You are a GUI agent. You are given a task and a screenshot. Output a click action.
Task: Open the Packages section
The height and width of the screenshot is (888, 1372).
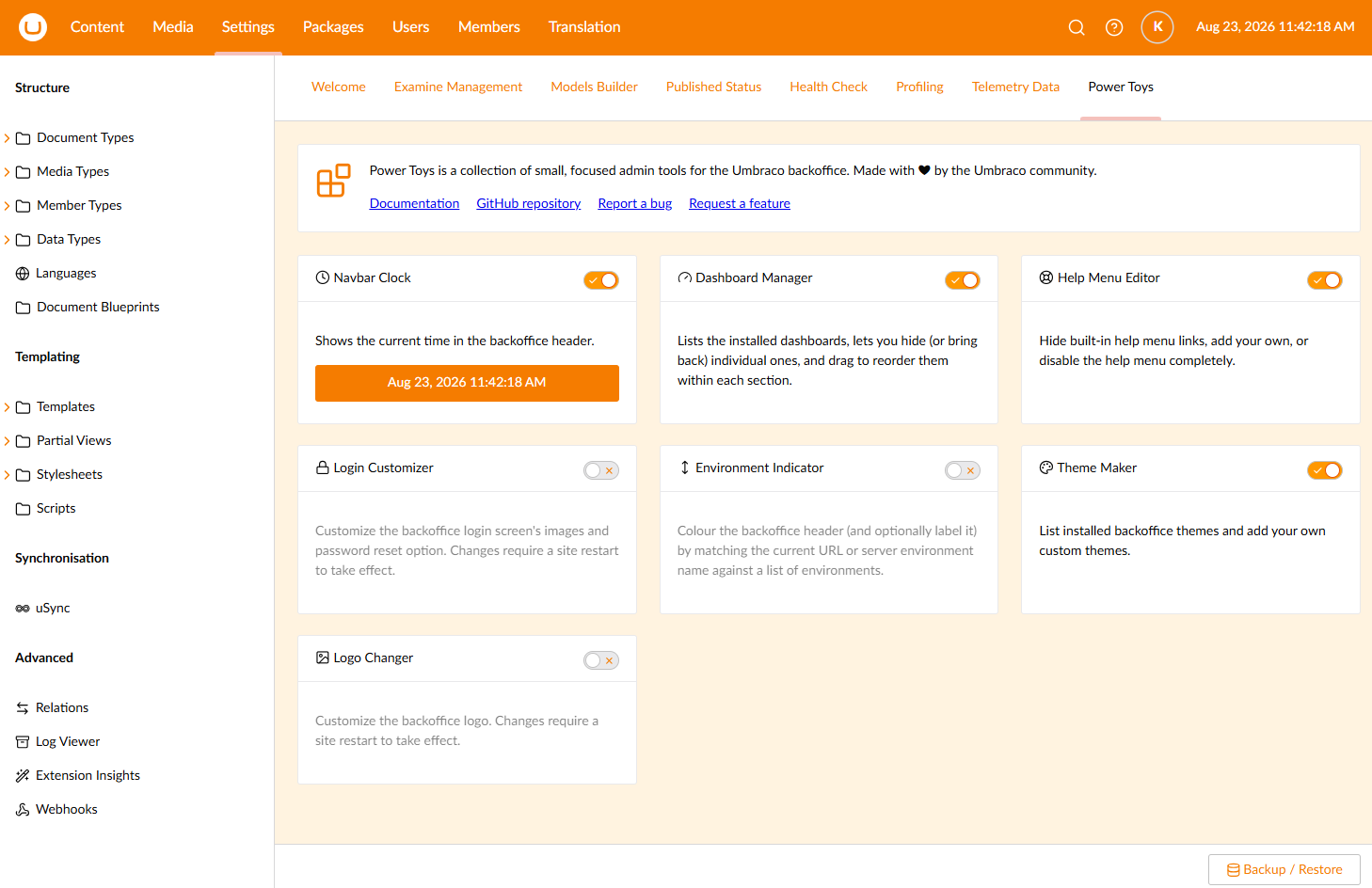(333, 27)
